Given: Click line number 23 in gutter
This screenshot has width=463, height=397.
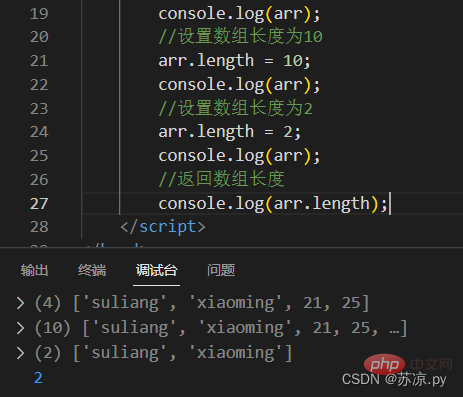Looking at the screenshot, I should click(x=39, y=109).
